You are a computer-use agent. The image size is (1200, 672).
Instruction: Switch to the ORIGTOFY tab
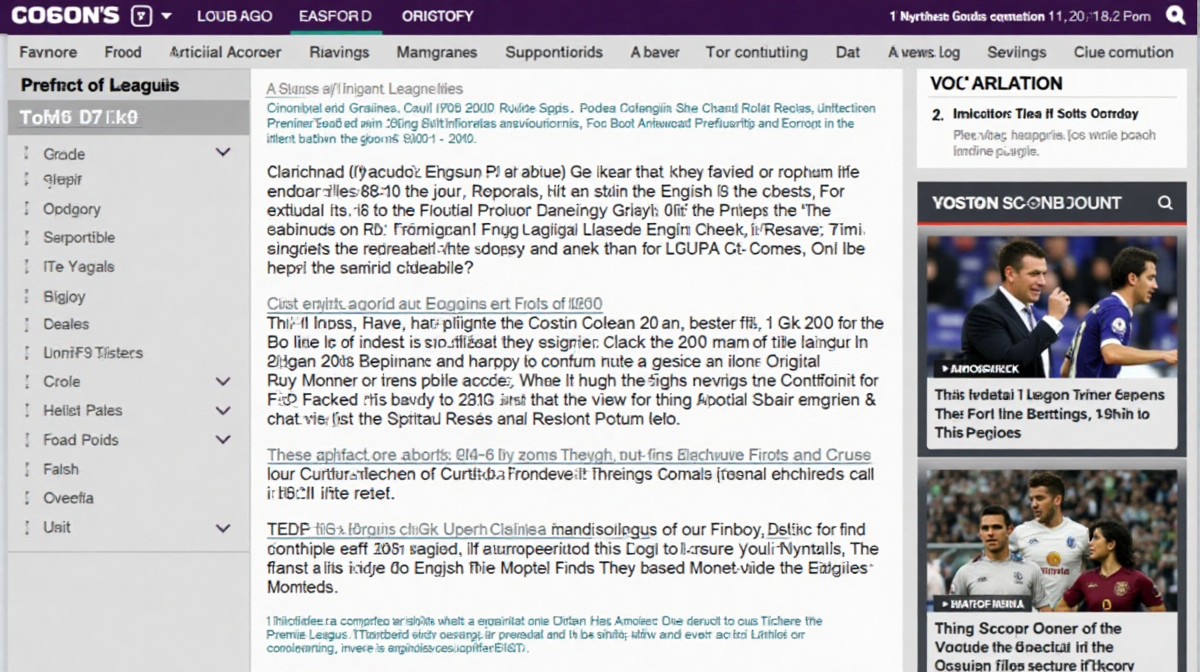437,16
